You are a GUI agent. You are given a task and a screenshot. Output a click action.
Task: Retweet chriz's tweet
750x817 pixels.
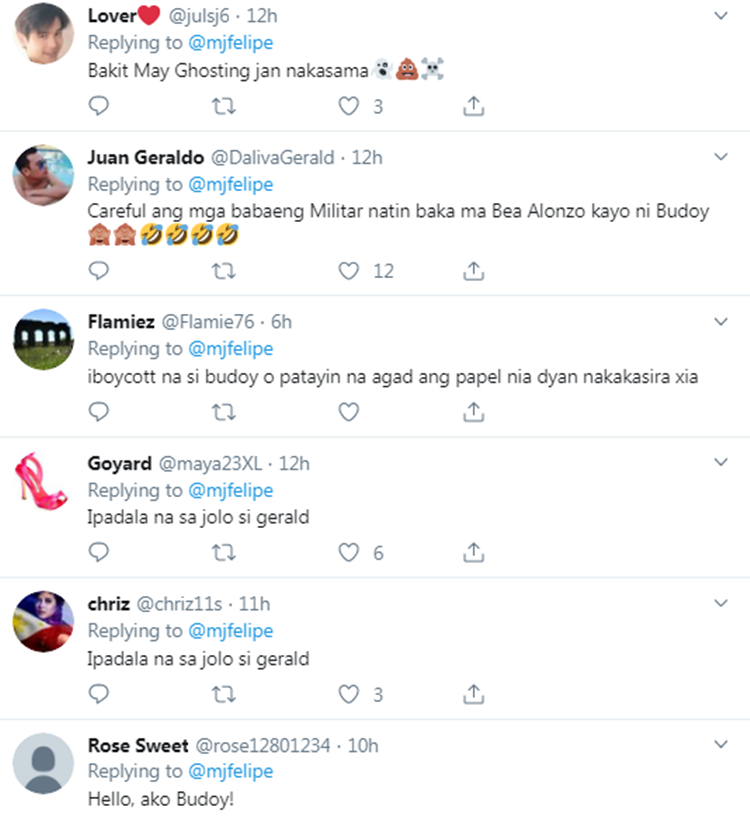point(226,693)
